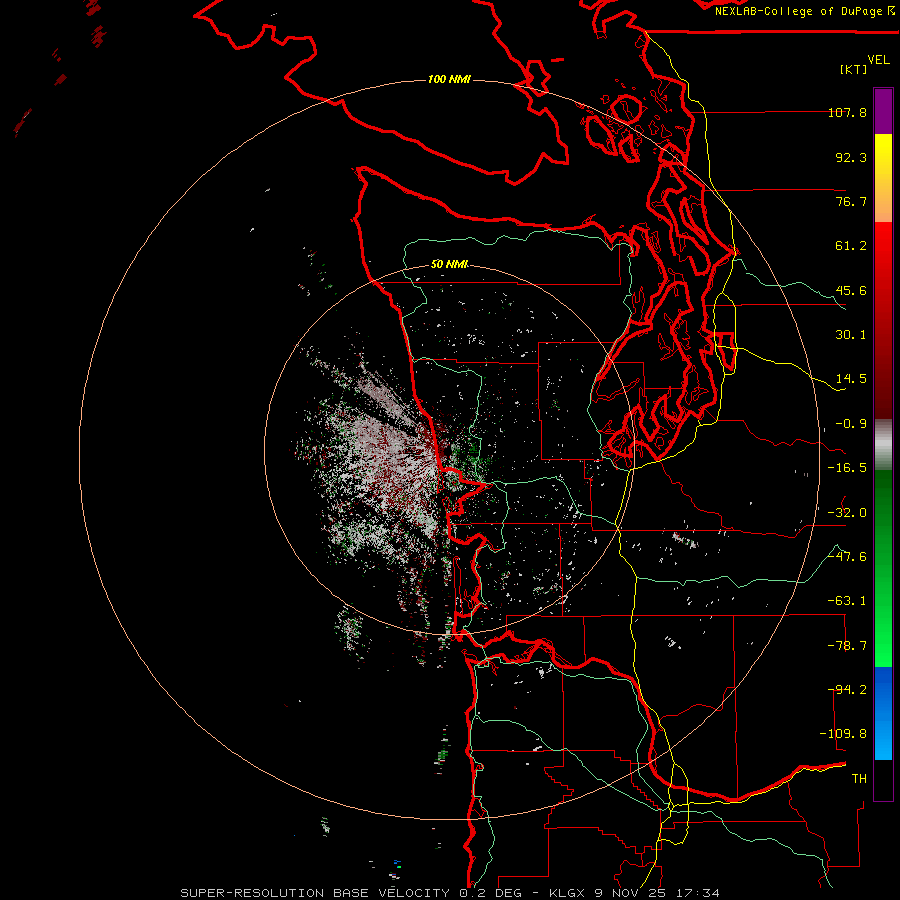900x900 pixels.
Task: Click the 30.1 velocity scale value
Action: click(851, 335)
